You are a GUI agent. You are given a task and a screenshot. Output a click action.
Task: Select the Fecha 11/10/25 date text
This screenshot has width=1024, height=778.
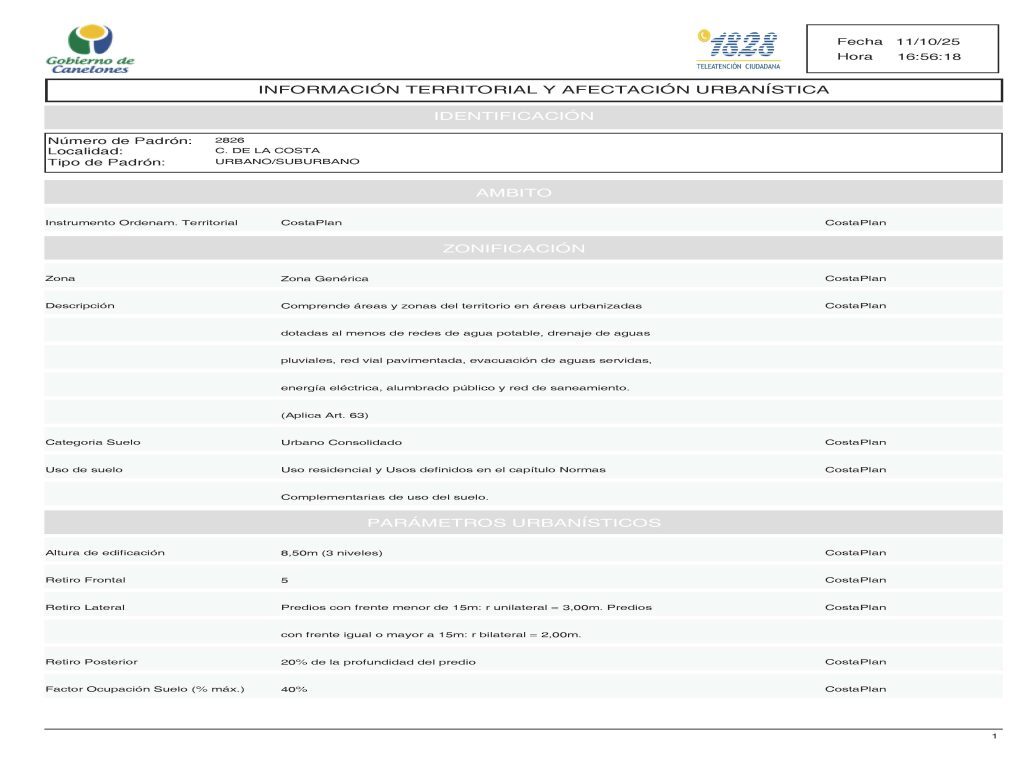898,41
